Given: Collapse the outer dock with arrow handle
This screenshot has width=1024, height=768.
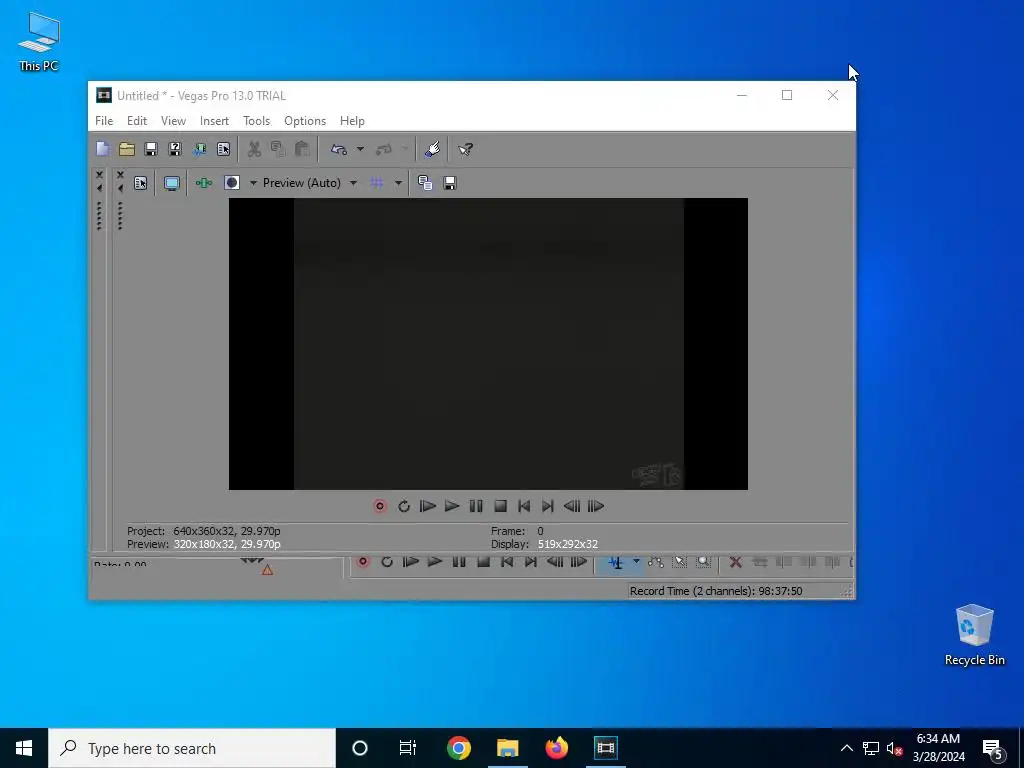Looking at the screenshot, I should [x=99, y=188].
